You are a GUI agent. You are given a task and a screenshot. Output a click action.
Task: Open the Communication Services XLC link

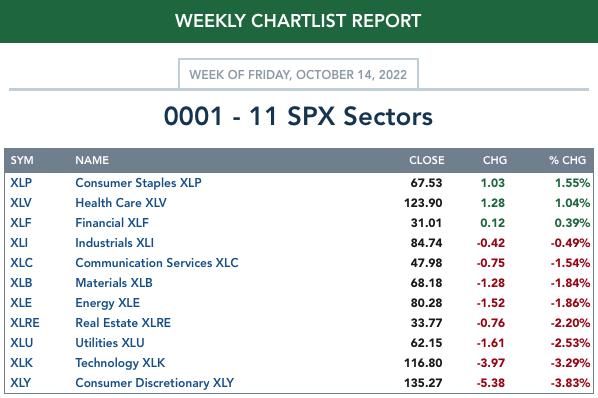pyautogui.click(x=157, y=263)
